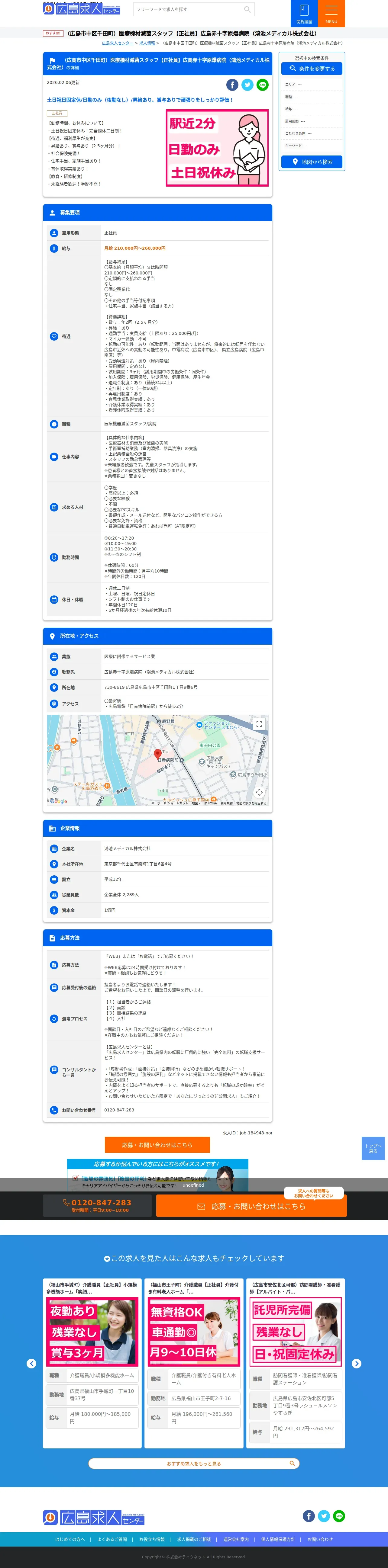Screen dimensions: 388x1568
Task: Click the 企業情報 building header icon
Action: tap(52, 829)
